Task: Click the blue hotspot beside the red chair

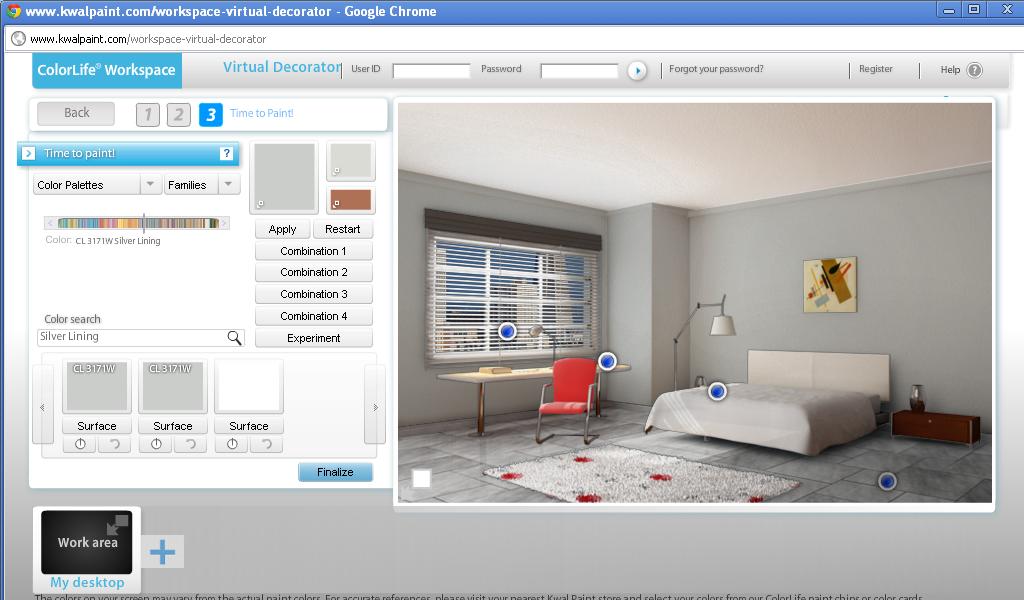Action: click(x=607, y=361)
